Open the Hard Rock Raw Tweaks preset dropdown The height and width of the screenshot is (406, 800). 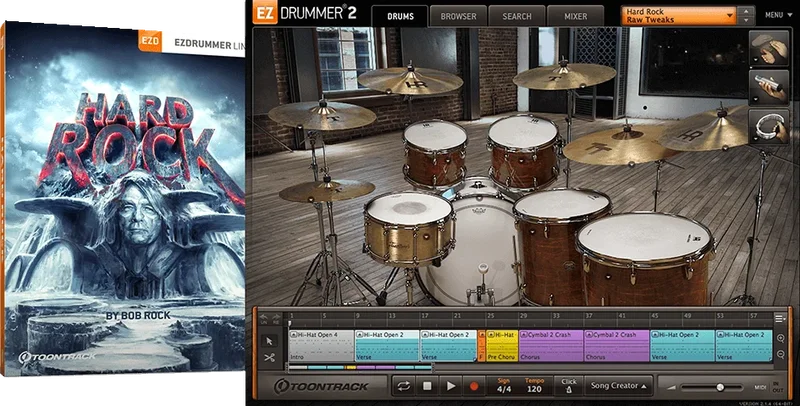coord(679,15)
